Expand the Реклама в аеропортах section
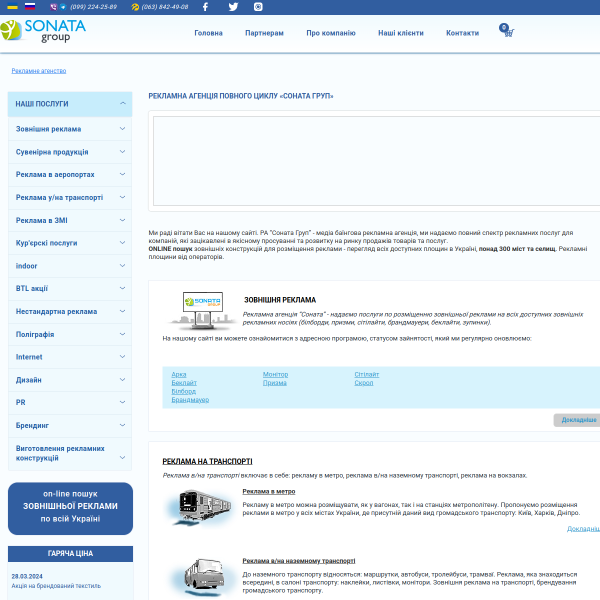The width and height of the screenshot is (600, 600). (x=70, y=174)
